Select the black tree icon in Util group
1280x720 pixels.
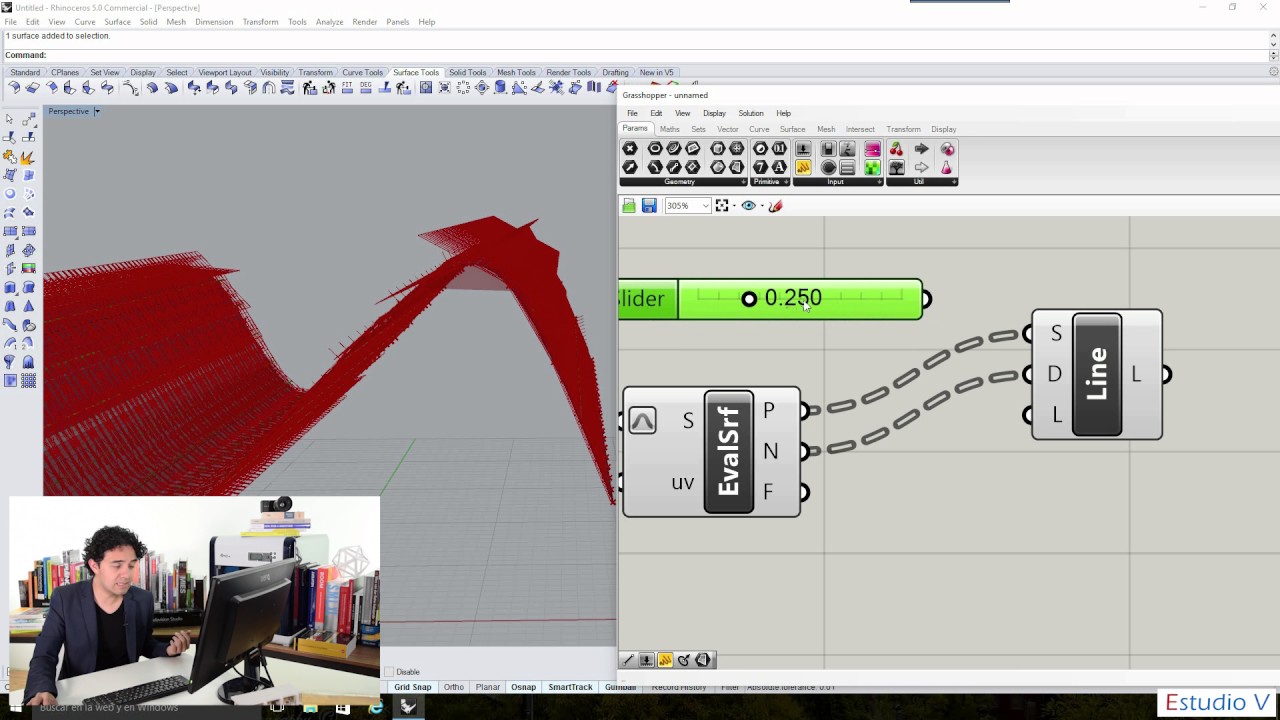point(896,167)
